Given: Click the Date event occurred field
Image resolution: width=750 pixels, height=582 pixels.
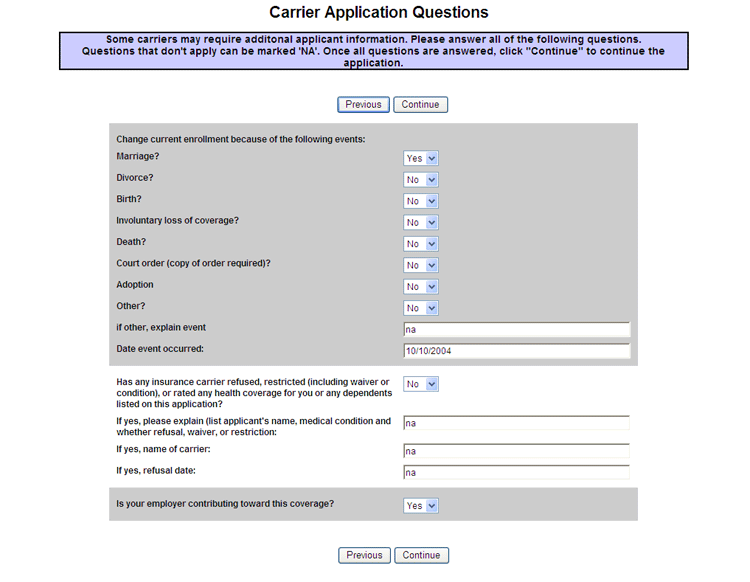Looking at the screenshot, I should point(516,351).
